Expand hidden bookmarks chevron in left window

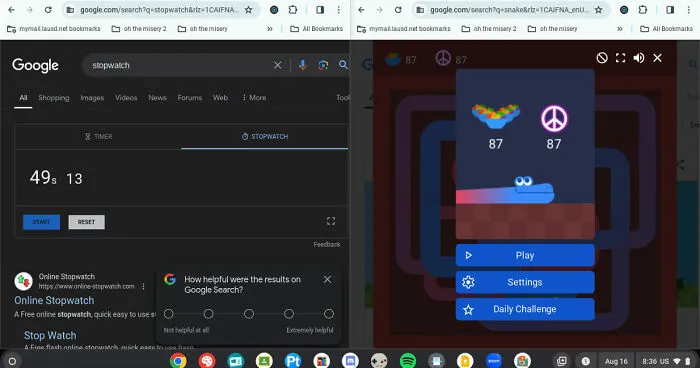pyautogui.click(x=270, y=29)
